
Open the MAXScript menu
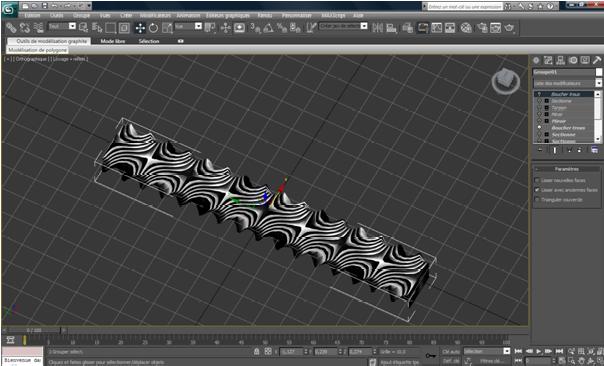(x=333, y=15)
